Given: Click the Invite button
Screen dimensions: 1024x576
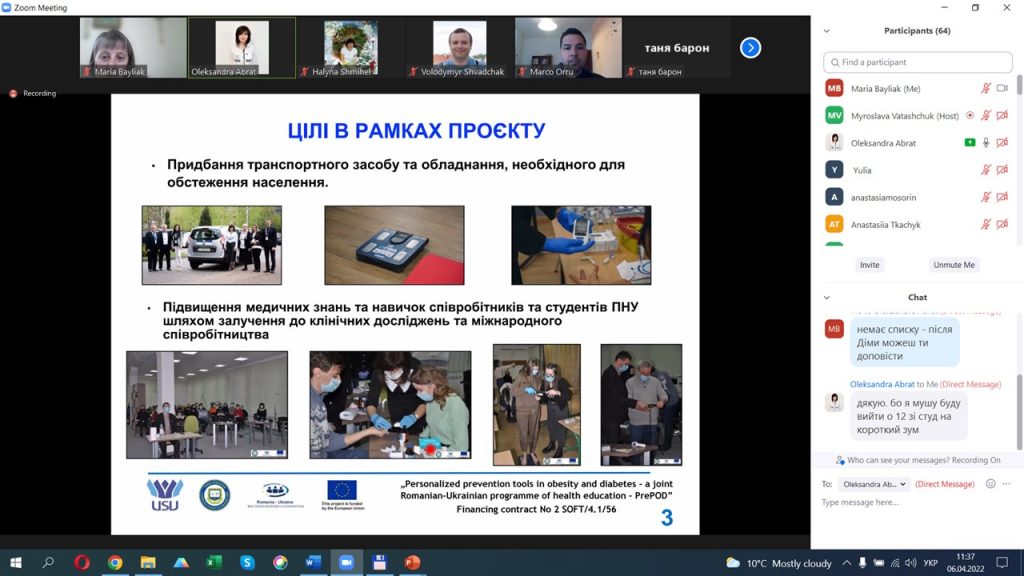Looking at the screenshot, I should point(869,264).
